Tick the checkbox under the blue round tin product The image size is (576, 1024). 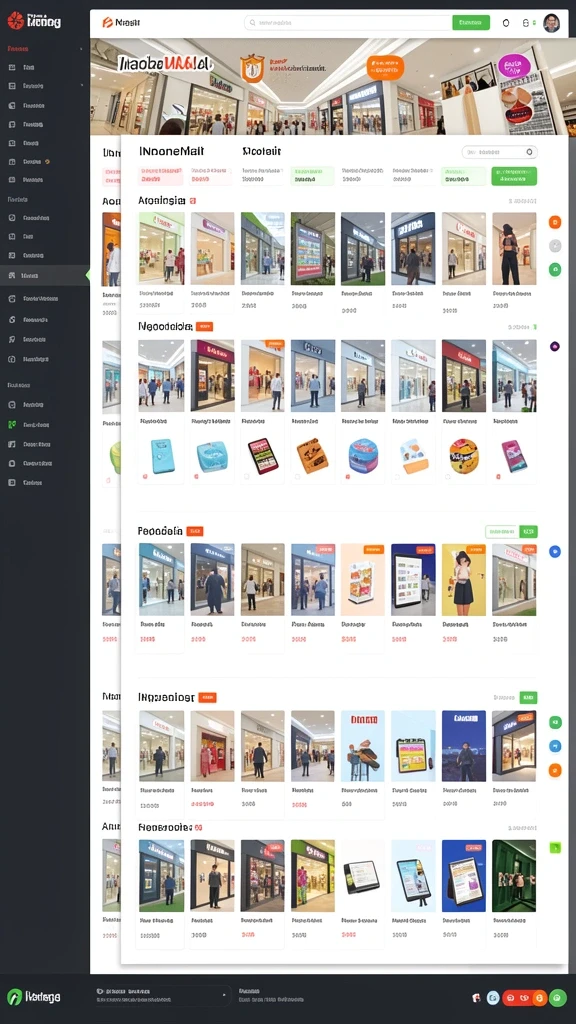coord(347,477)
